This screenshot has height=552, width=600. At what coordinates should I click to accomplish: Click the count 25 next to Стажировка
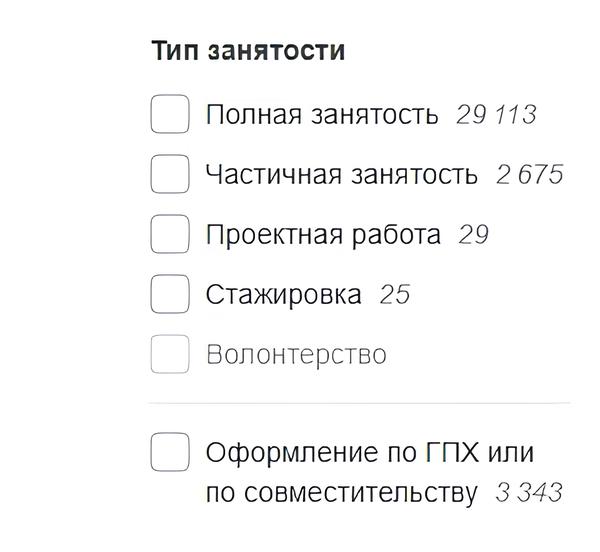[394, 294]
